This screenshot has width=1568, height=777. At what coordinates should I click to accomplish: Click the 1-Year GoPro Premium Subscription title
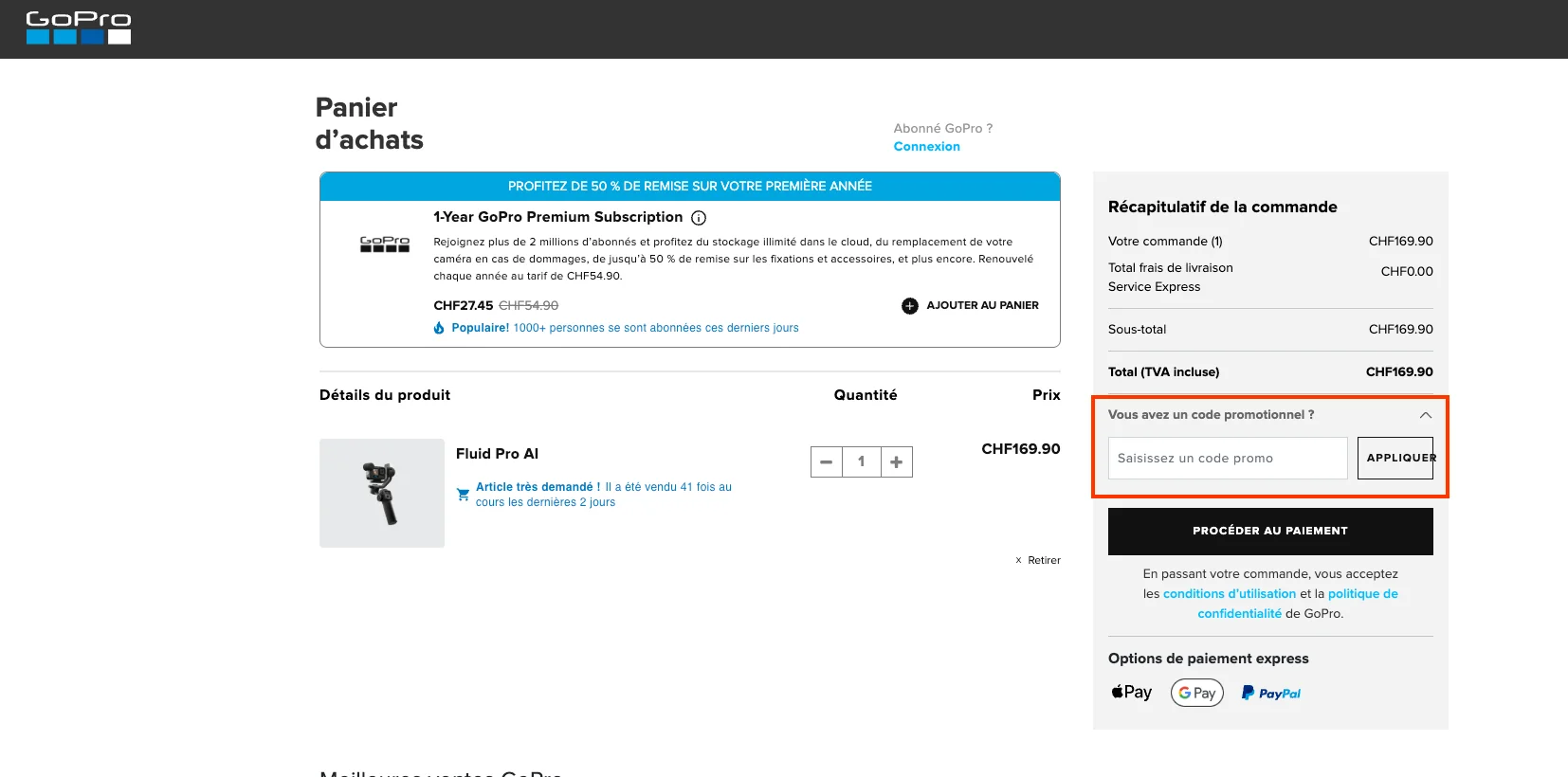point(558,218)
